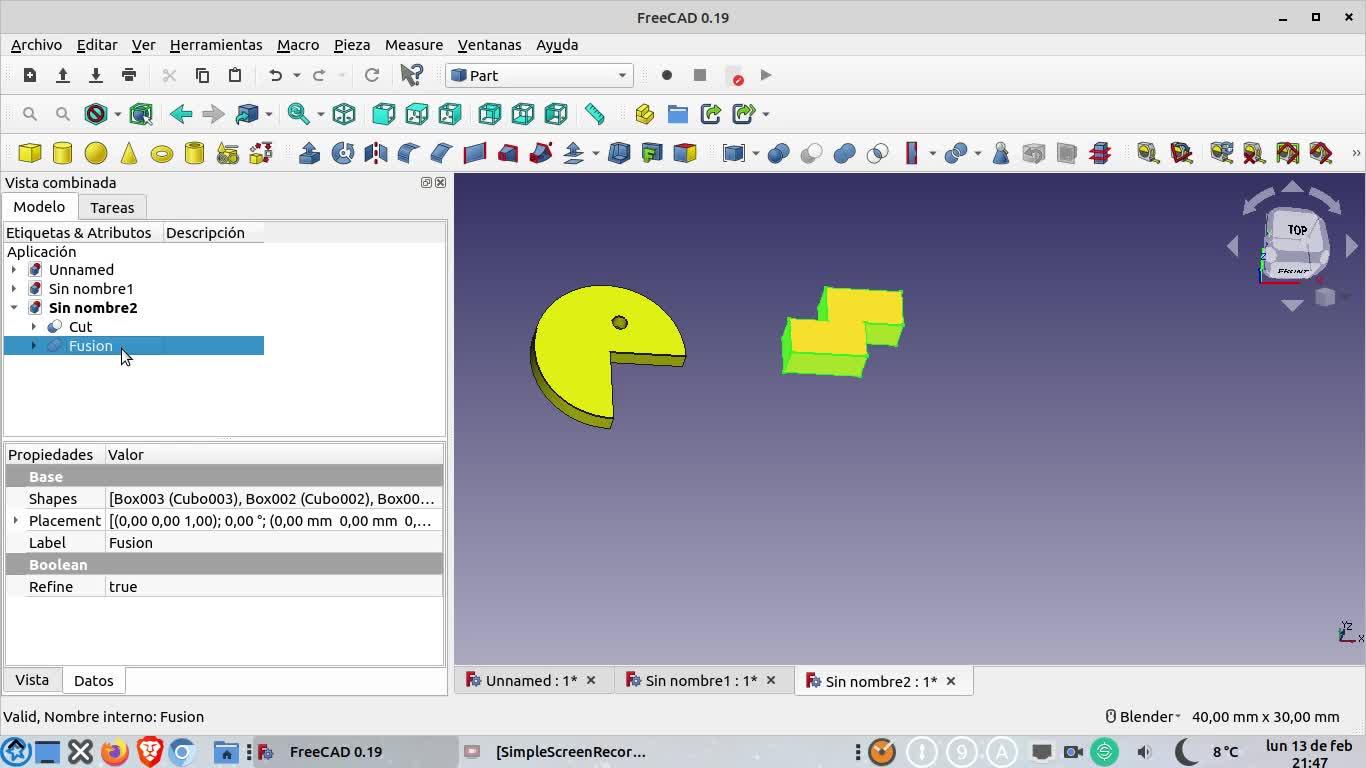Add a torus with the torus icon
The width and height of the screenshot is (1366, 768).
tap(162, 153)
